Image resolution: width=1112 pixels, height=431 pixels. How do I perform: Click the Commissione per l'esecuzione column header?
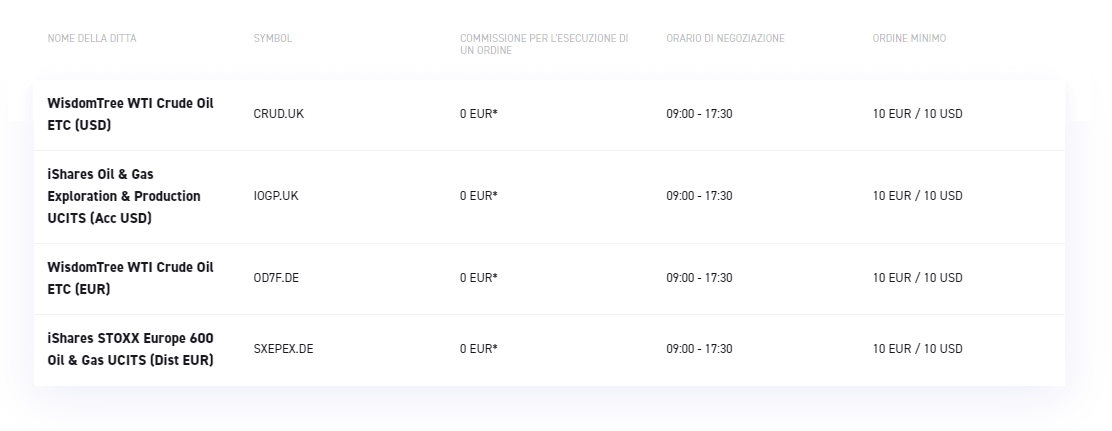[x=544, y=45]
